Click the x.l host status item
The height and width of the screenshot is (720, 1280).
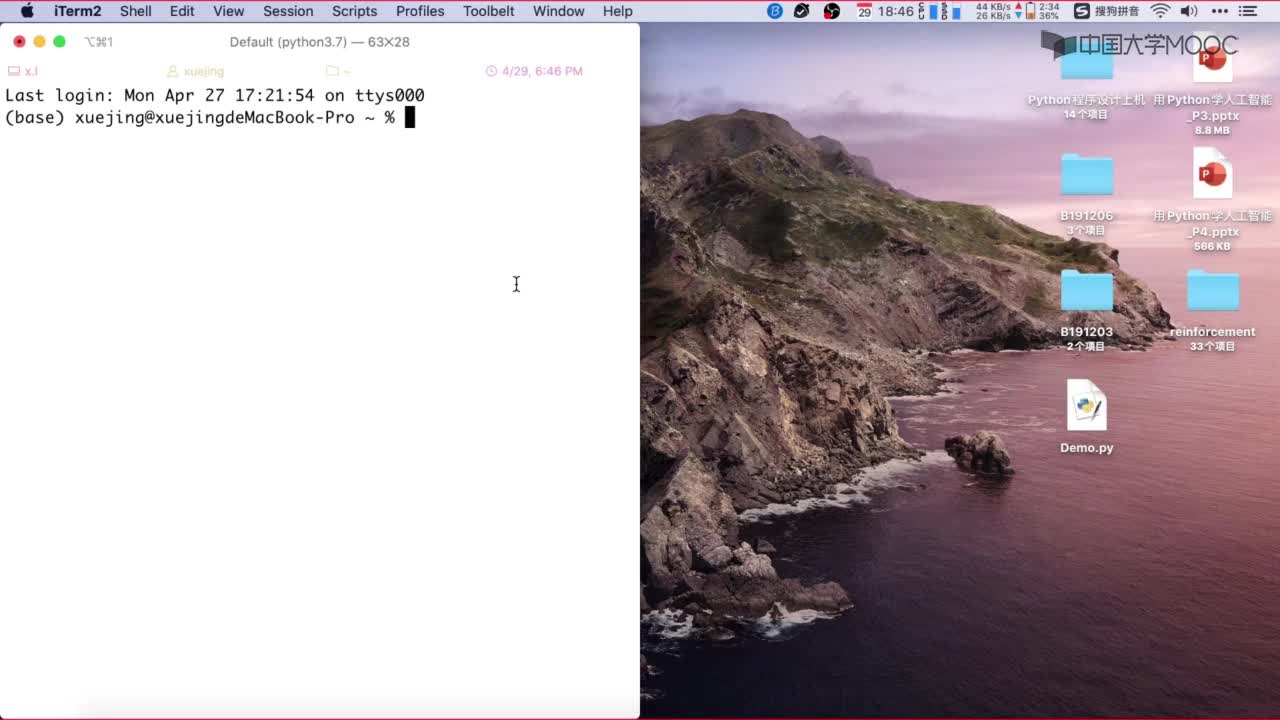(x=23, y=71)
